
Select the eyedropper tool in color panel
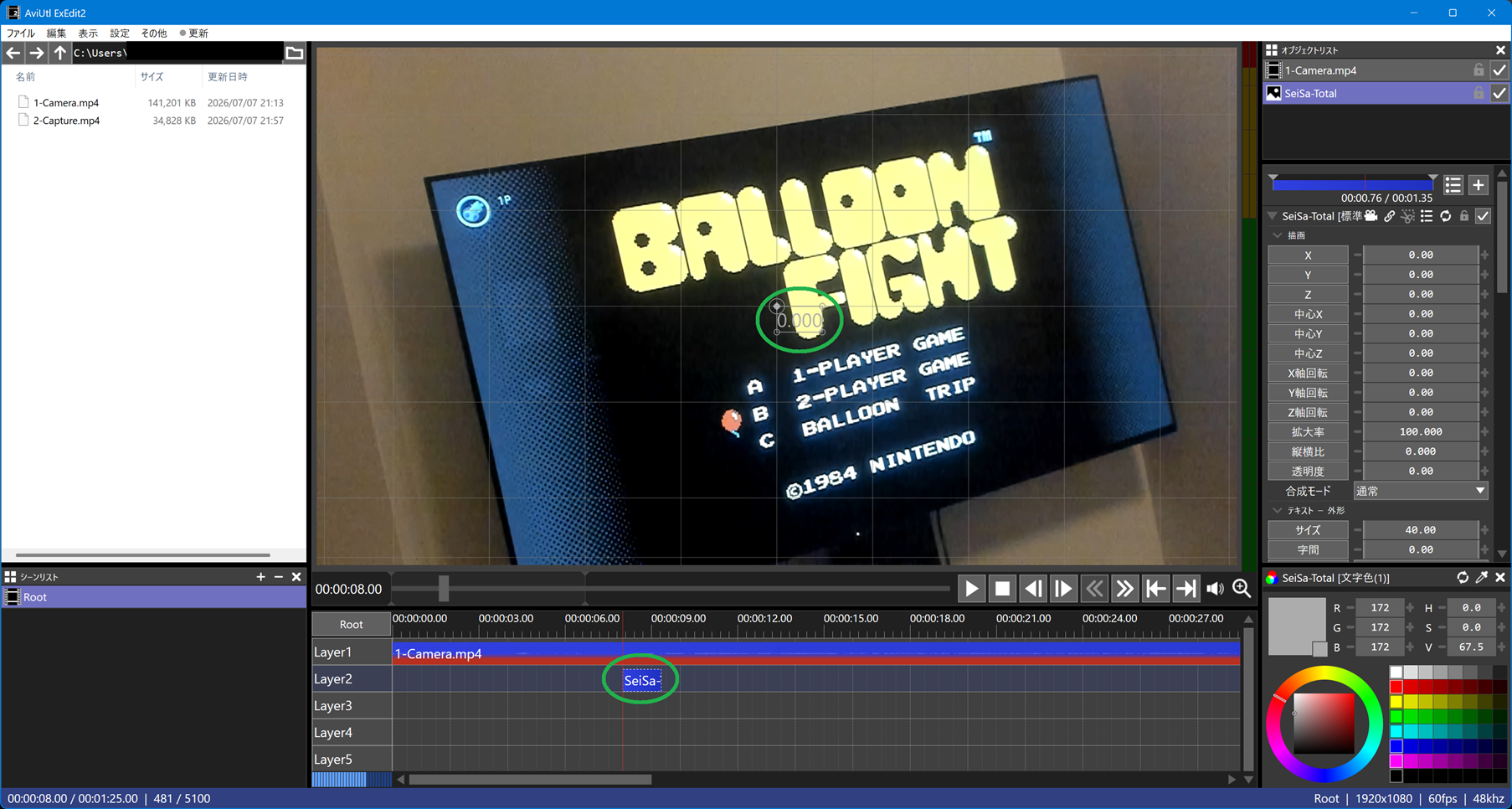[1482, 578]
